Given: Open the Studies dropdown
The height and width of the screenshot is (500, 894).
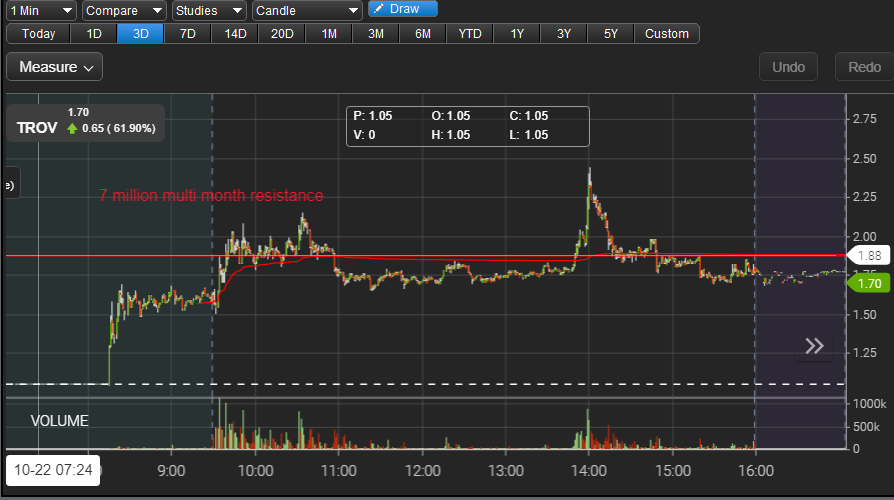Looking at the screenshot, I should 209,10.
